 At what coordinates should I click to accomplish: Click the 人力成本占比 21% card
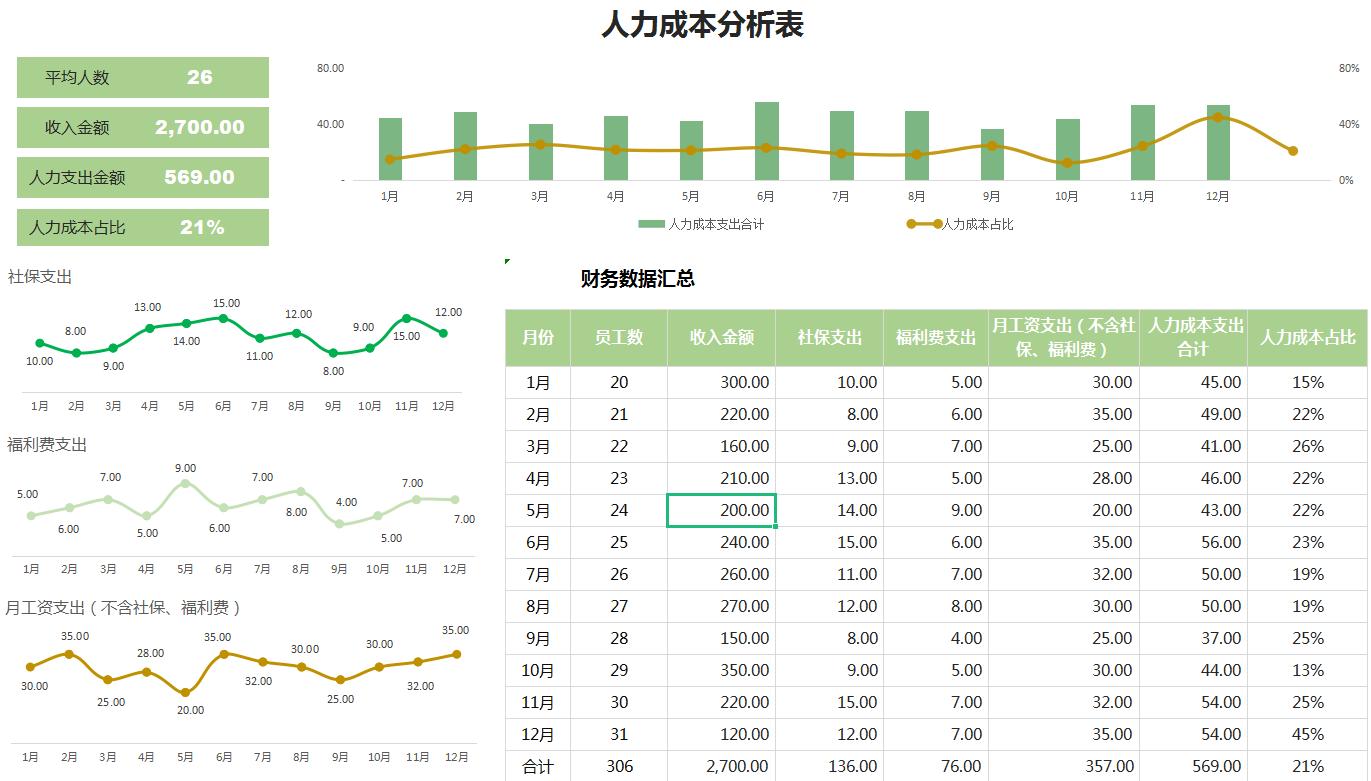(x=141, y=228)
